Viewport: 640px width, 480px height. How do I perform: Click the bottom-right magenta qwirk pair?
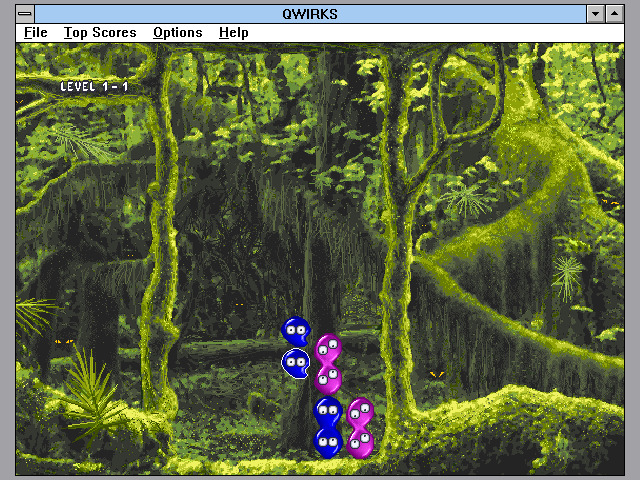tap(360, 428)
